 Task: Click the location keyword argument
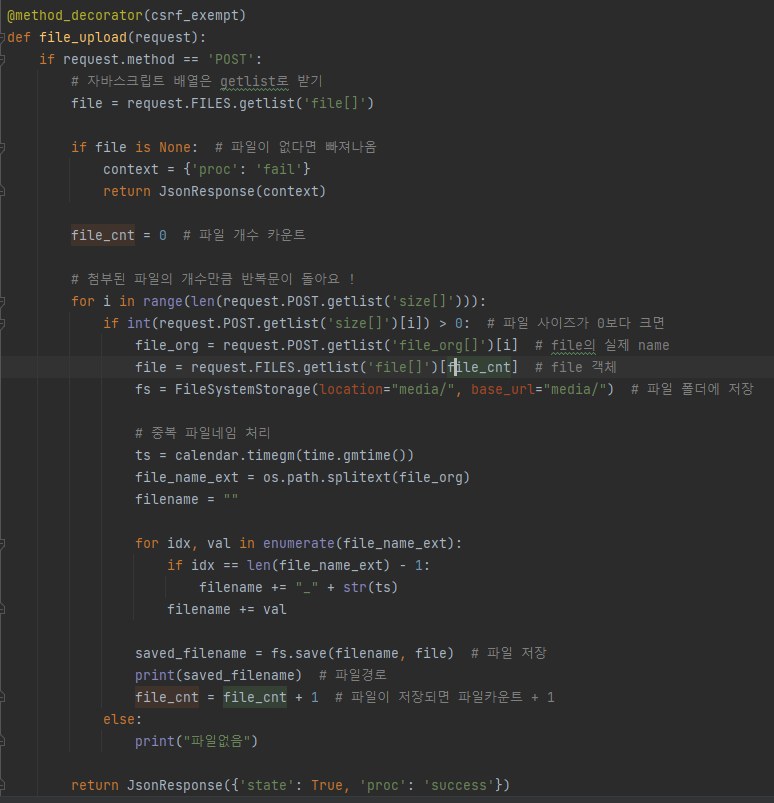pos(351,389)
